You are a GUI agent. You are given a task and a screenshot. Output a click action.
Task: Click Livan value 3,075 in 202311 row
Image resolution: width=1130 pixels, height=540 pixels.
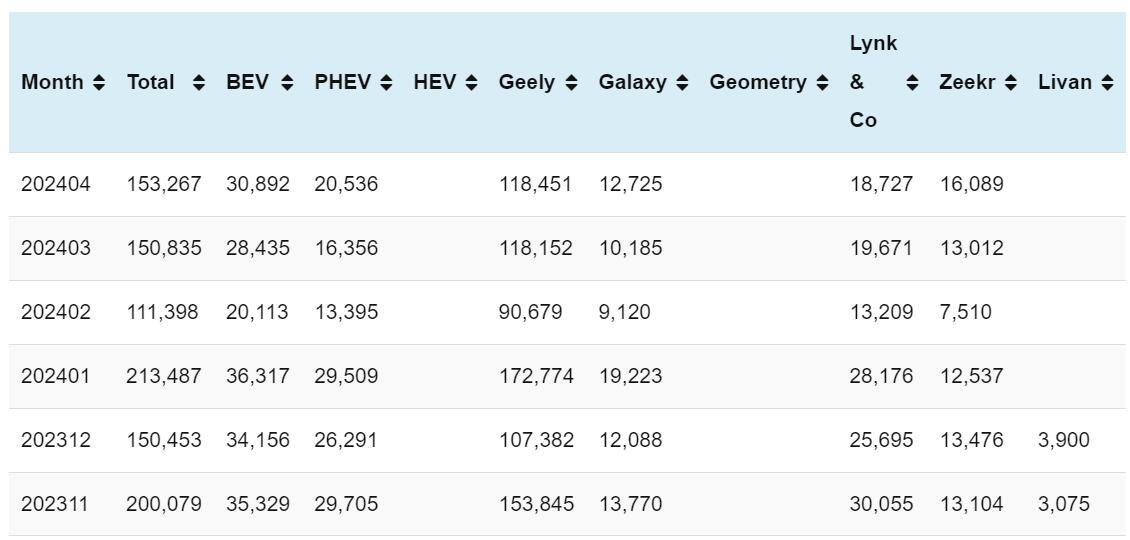1064,504
